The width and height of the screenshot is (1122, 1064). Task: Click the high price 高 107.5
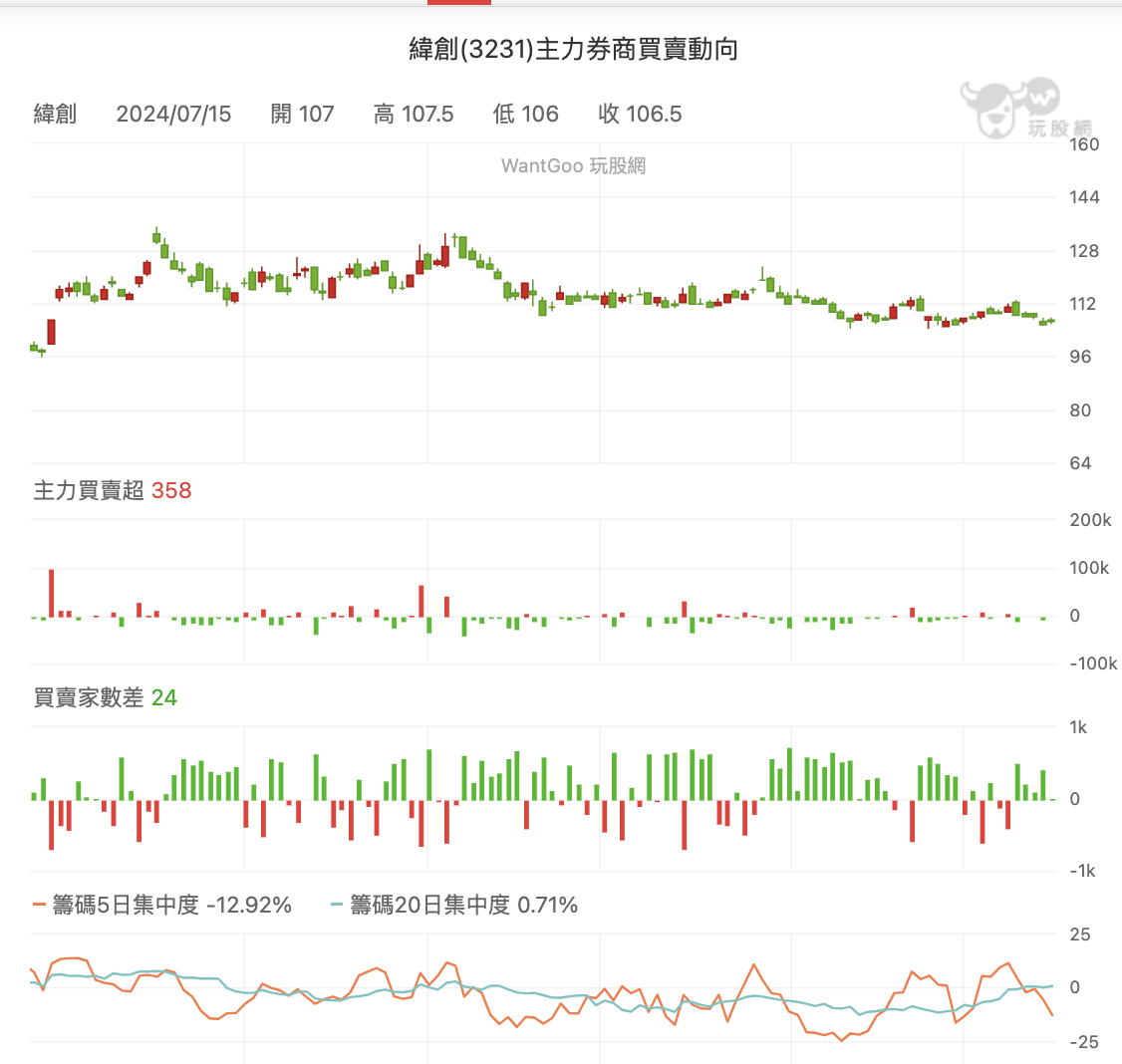(414, 114)
